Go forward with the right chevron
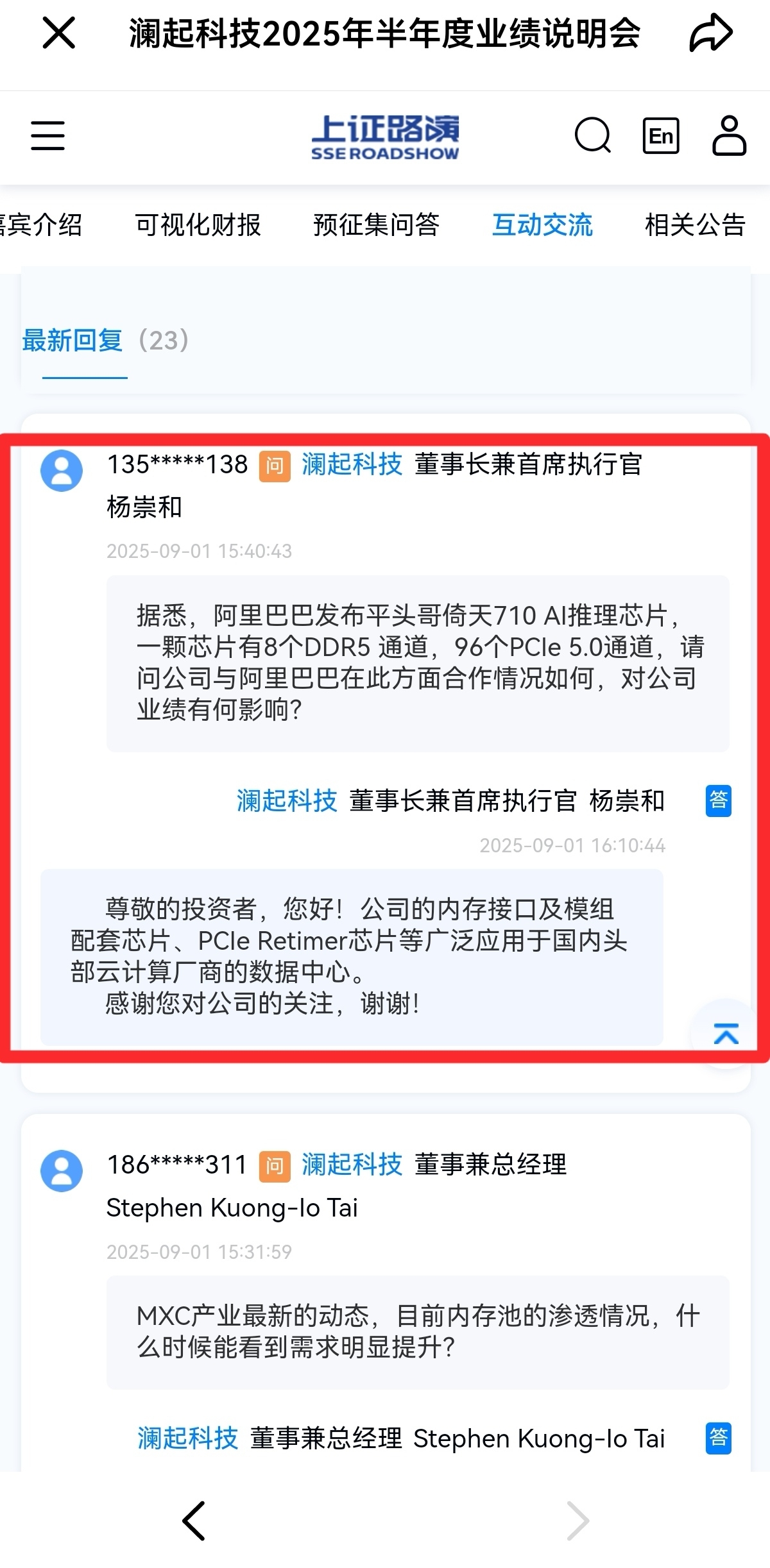Viewport: 770px width, 1568px height. pyautogui.click(x=577, y=1521)
